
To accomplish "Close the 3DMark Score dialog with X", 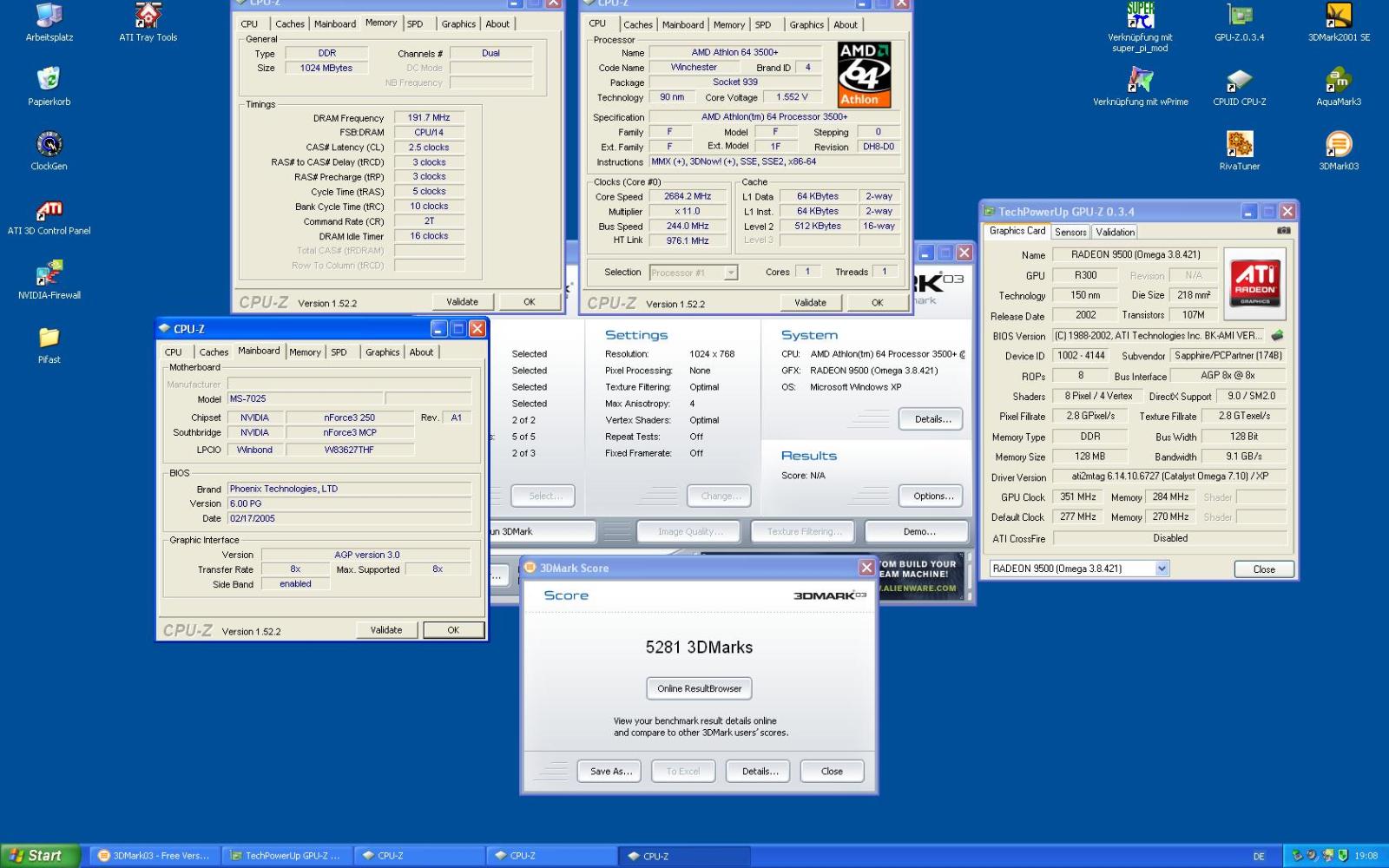I will 866,568.
